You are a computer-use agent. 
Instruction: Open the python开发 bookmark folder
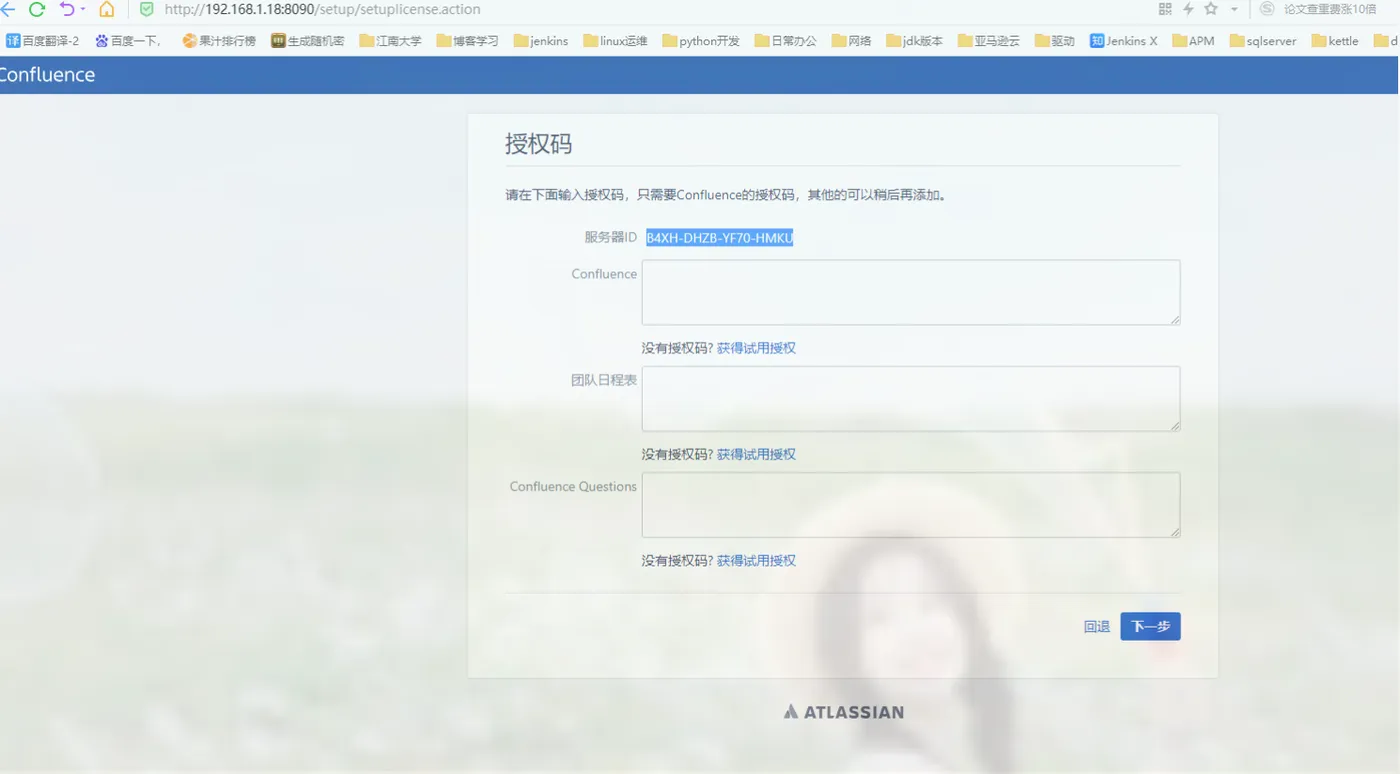[701, 41]
